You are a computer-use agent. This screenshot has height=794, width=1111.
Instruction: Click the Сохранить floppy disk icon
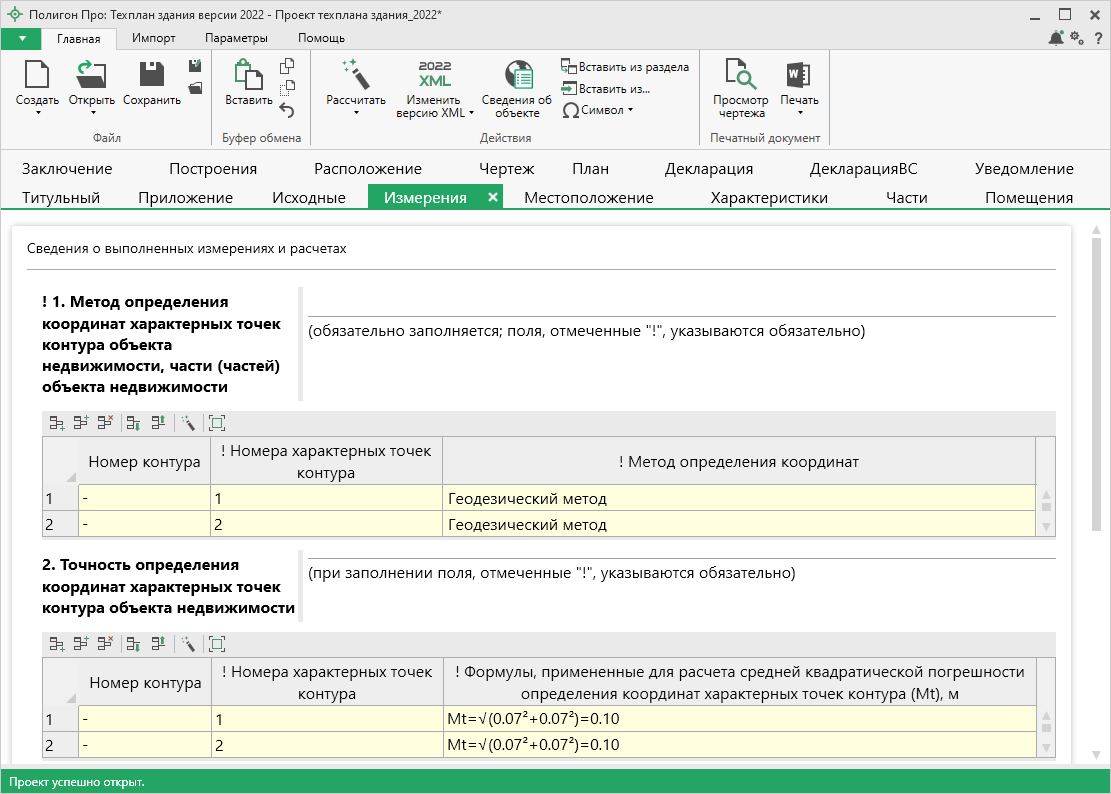click(152, 76)
